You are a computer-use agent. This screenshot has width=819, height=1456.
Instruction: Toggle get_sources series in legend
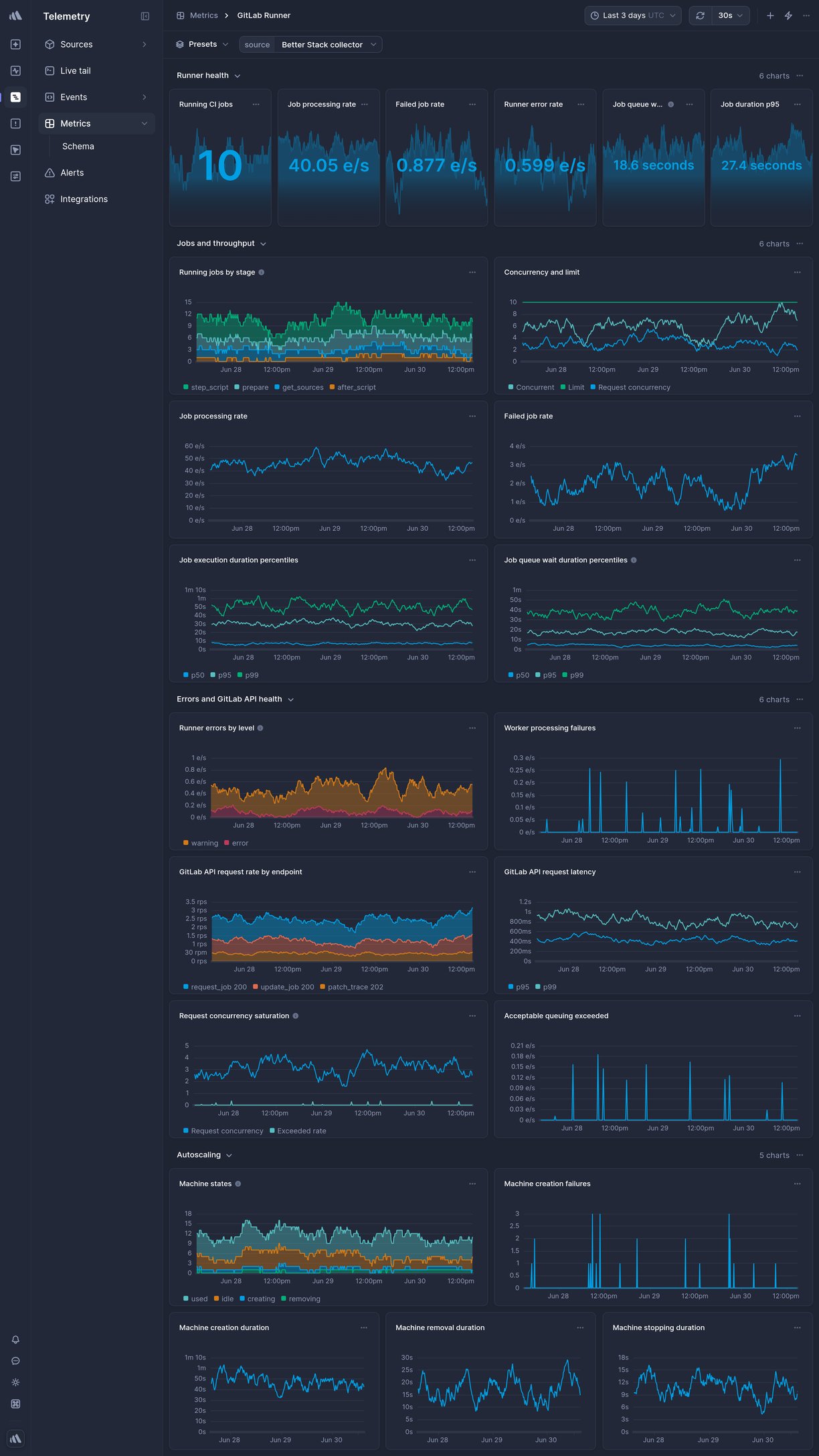299,388
